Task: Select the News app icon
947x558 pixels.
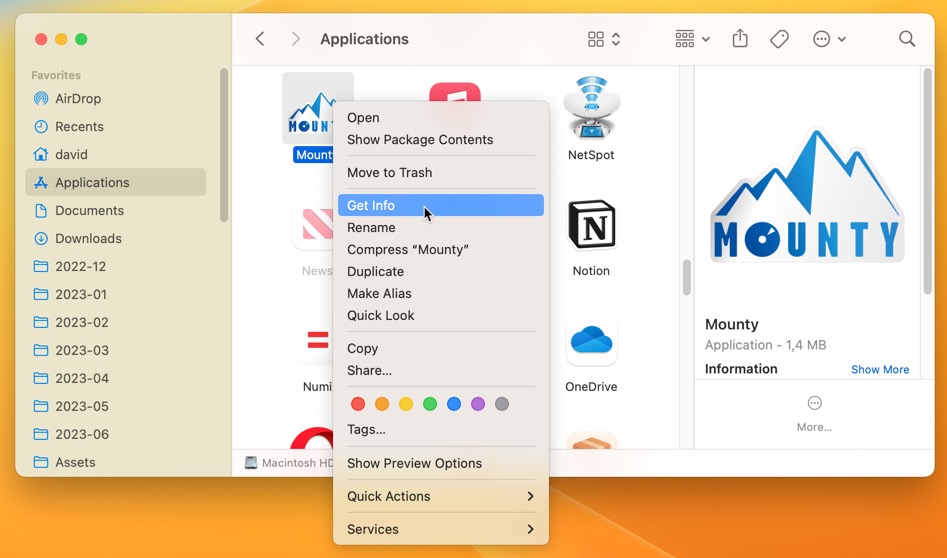Action: [313, 226]
